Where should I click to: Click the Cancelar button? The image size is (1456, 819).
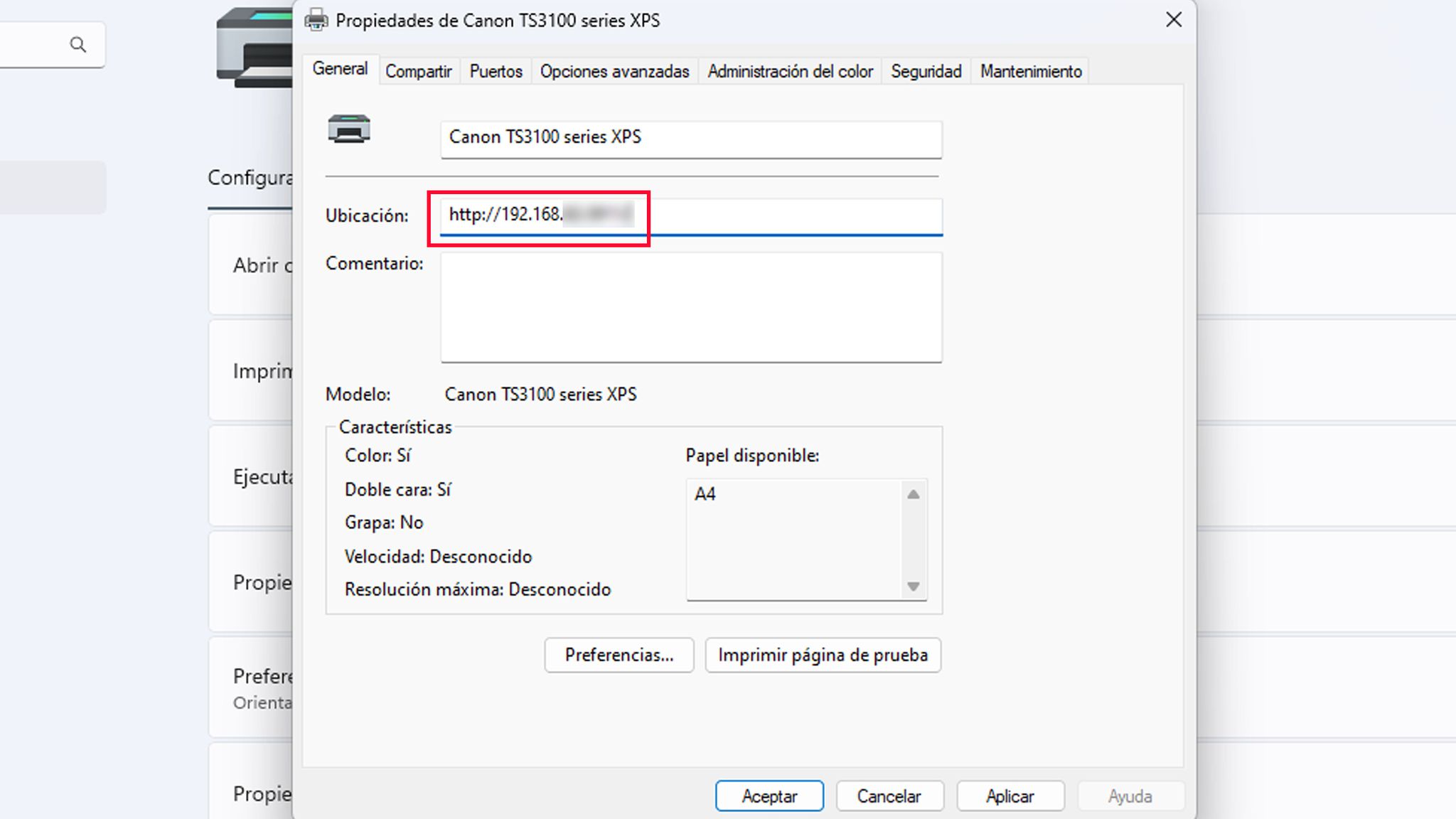(889, 796)
